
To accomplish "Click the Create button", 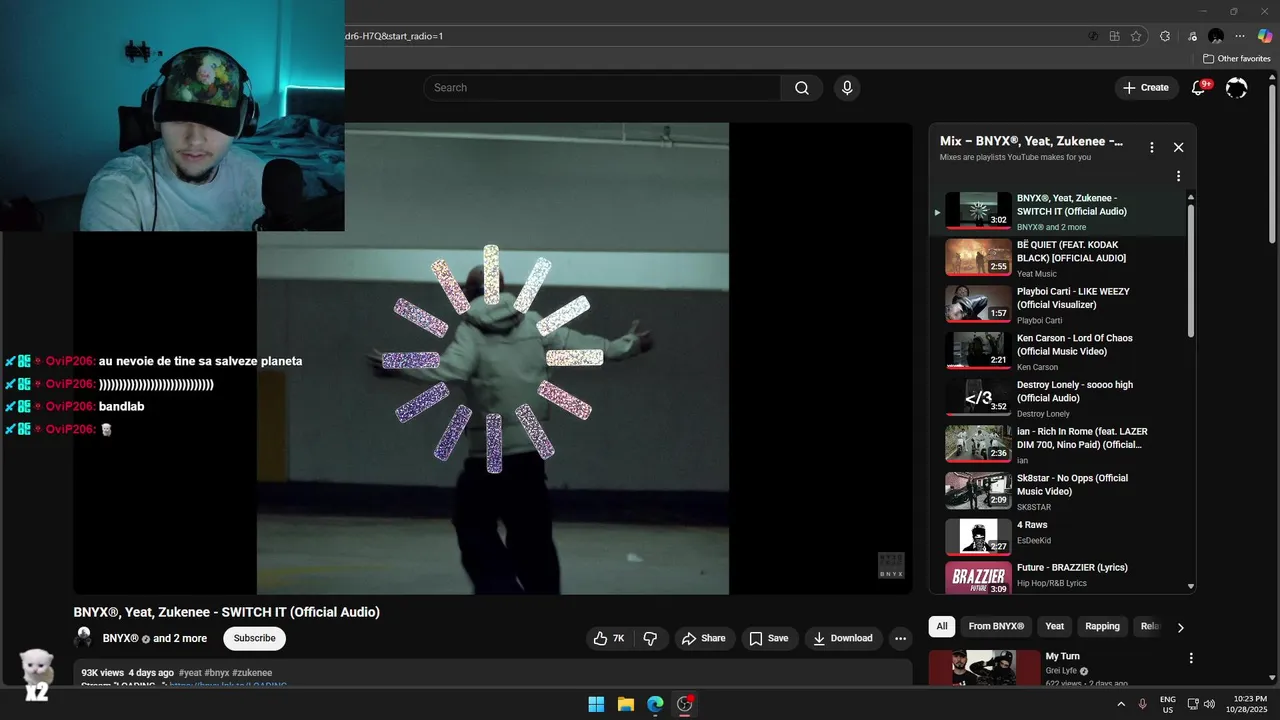I will point(1146,88).
